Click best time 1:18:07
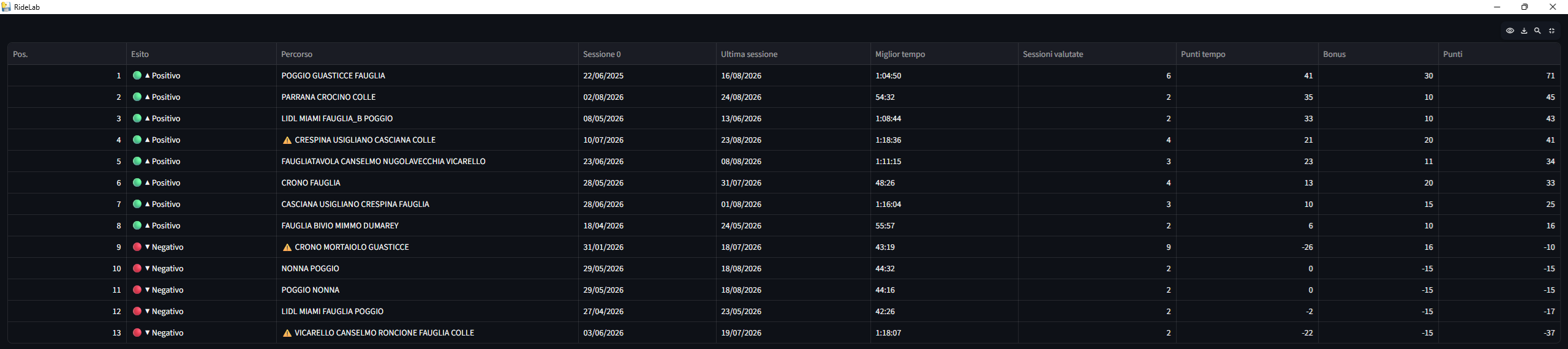 [x=888, y=332]
